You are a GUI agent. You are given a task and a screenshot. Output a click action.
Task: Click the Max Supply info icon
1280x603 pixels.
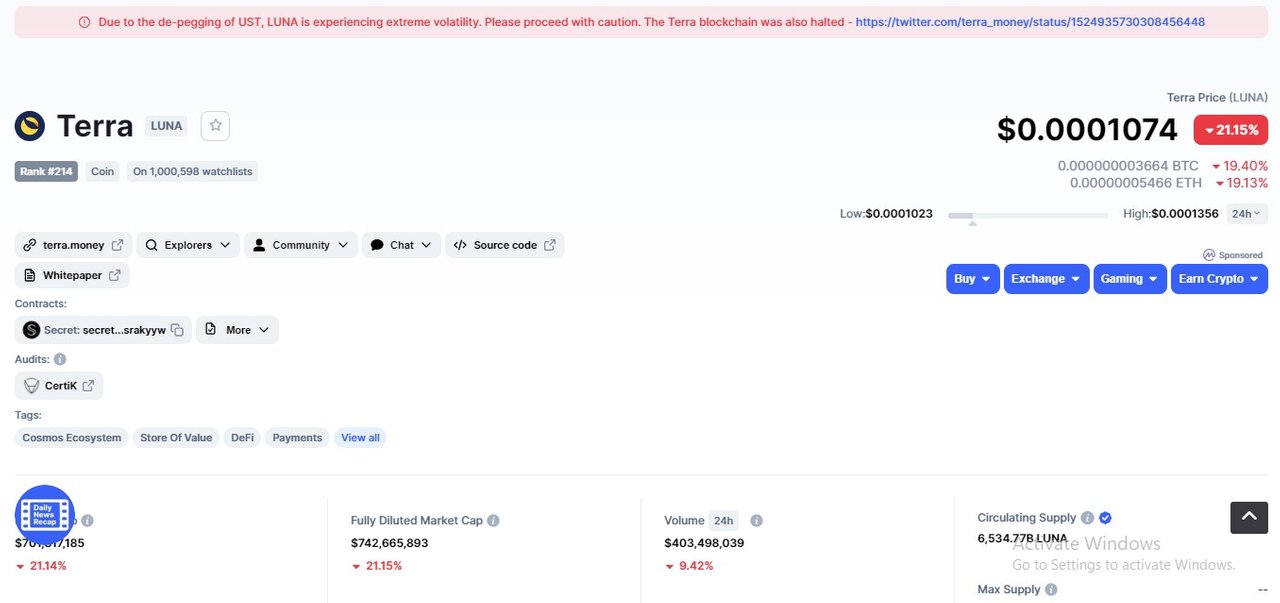coord(1051,590)
